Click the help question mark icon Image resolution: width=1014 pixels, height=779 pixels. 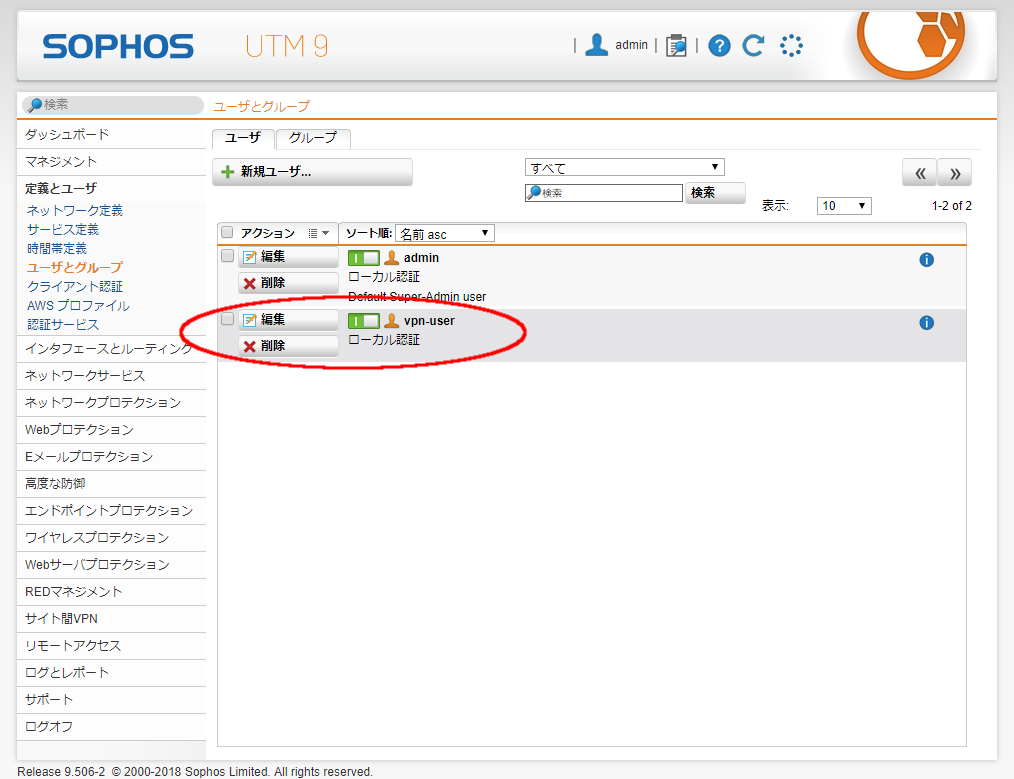720,45
